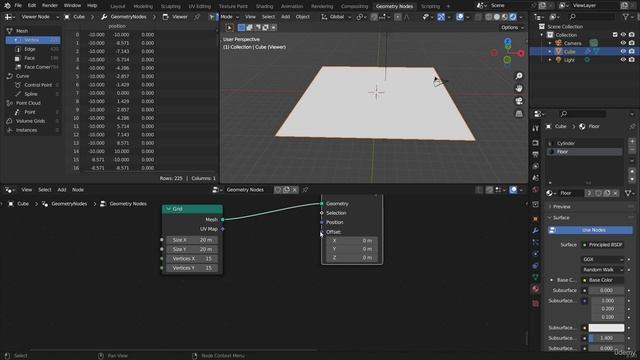Select rendered viewport shading sphere
640x360 pixels.
[513, 17]
